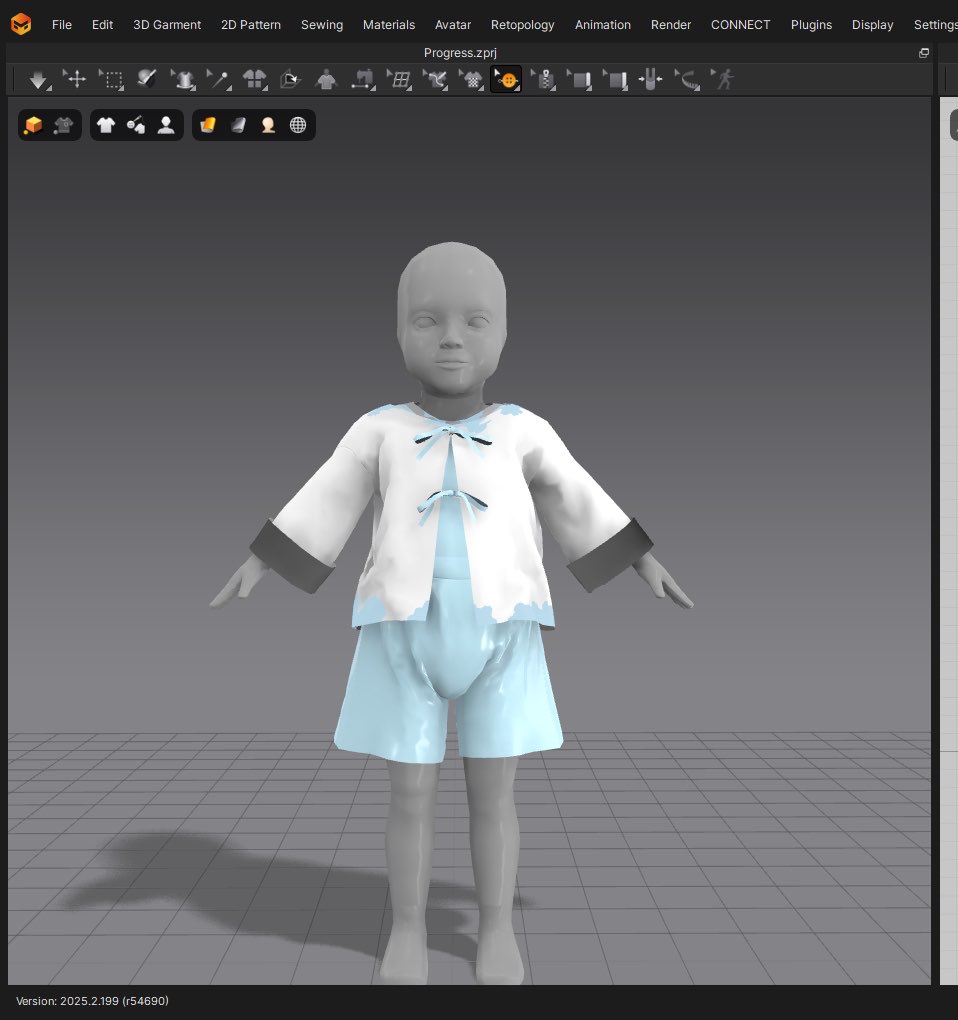Toggle avatar display person icon

(166, 125)
